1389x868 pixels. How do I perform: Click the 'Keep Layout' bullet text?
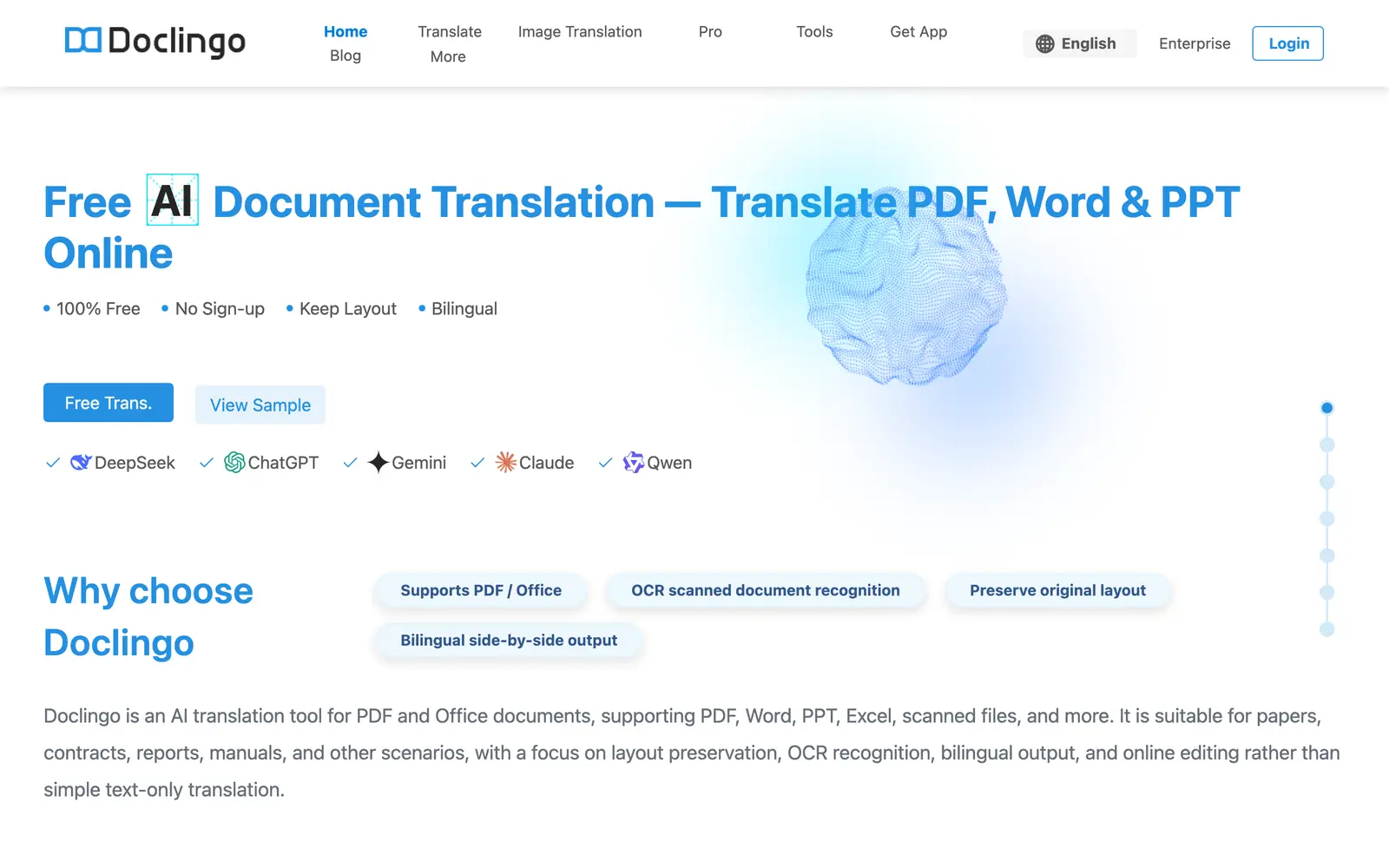[x=348, y=309]
